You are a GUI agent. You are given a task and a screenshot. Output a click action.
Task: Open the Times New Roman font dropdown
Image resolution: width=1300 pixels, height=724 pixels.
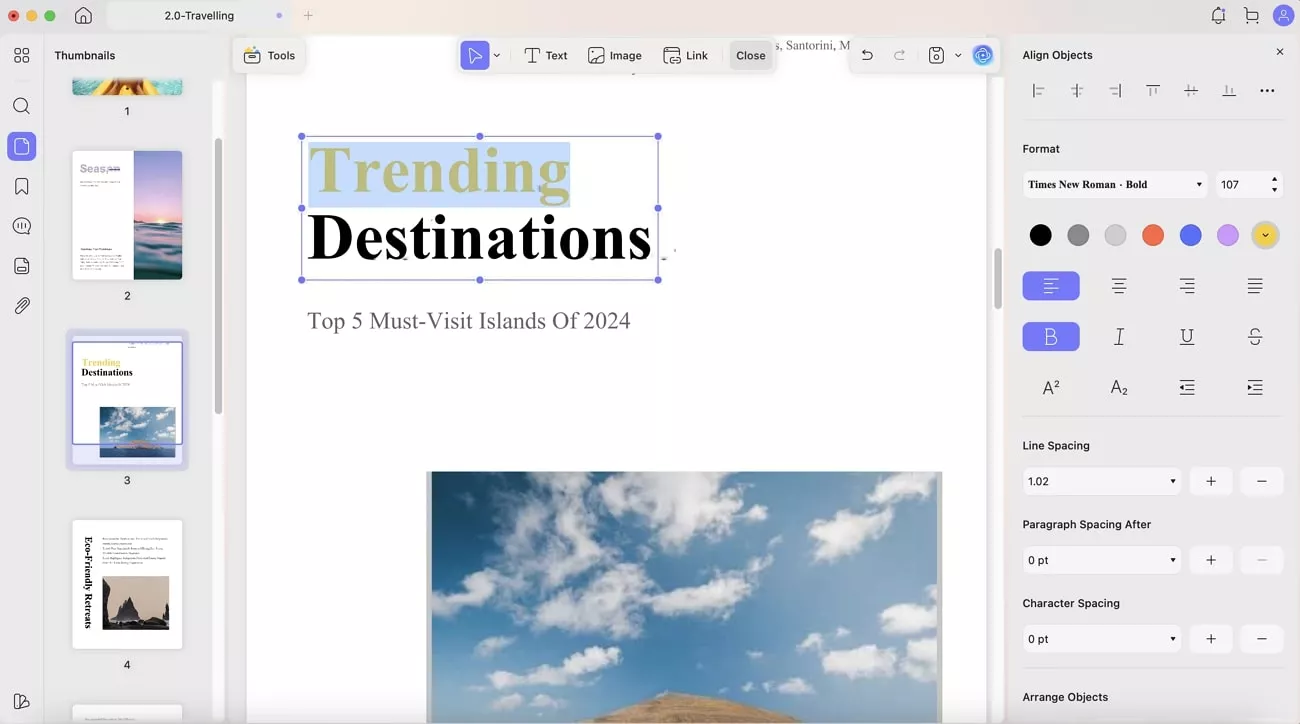(1114, 185)
